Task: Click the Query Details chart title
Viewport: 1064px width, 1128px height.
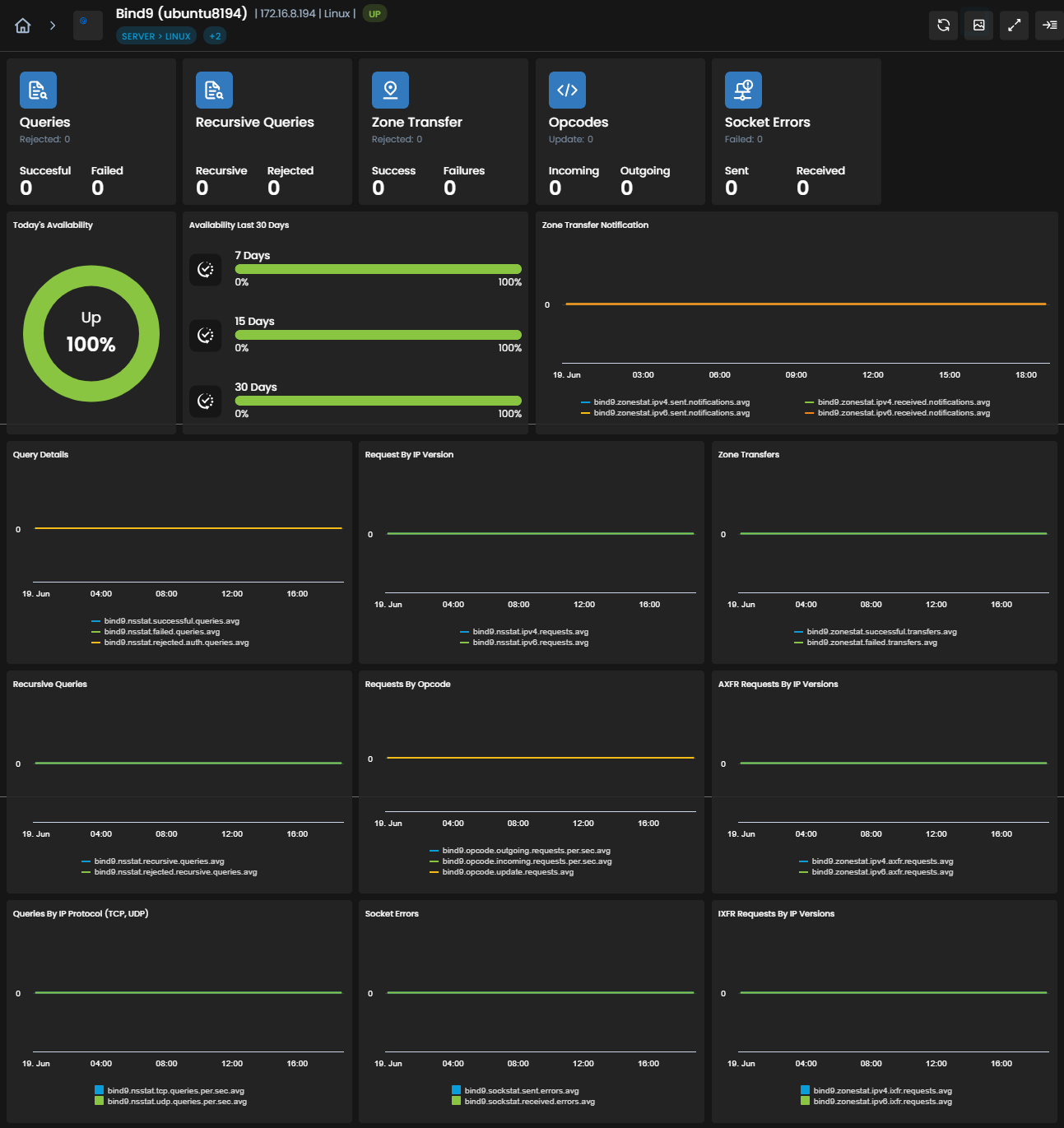Action: point(40,455)
